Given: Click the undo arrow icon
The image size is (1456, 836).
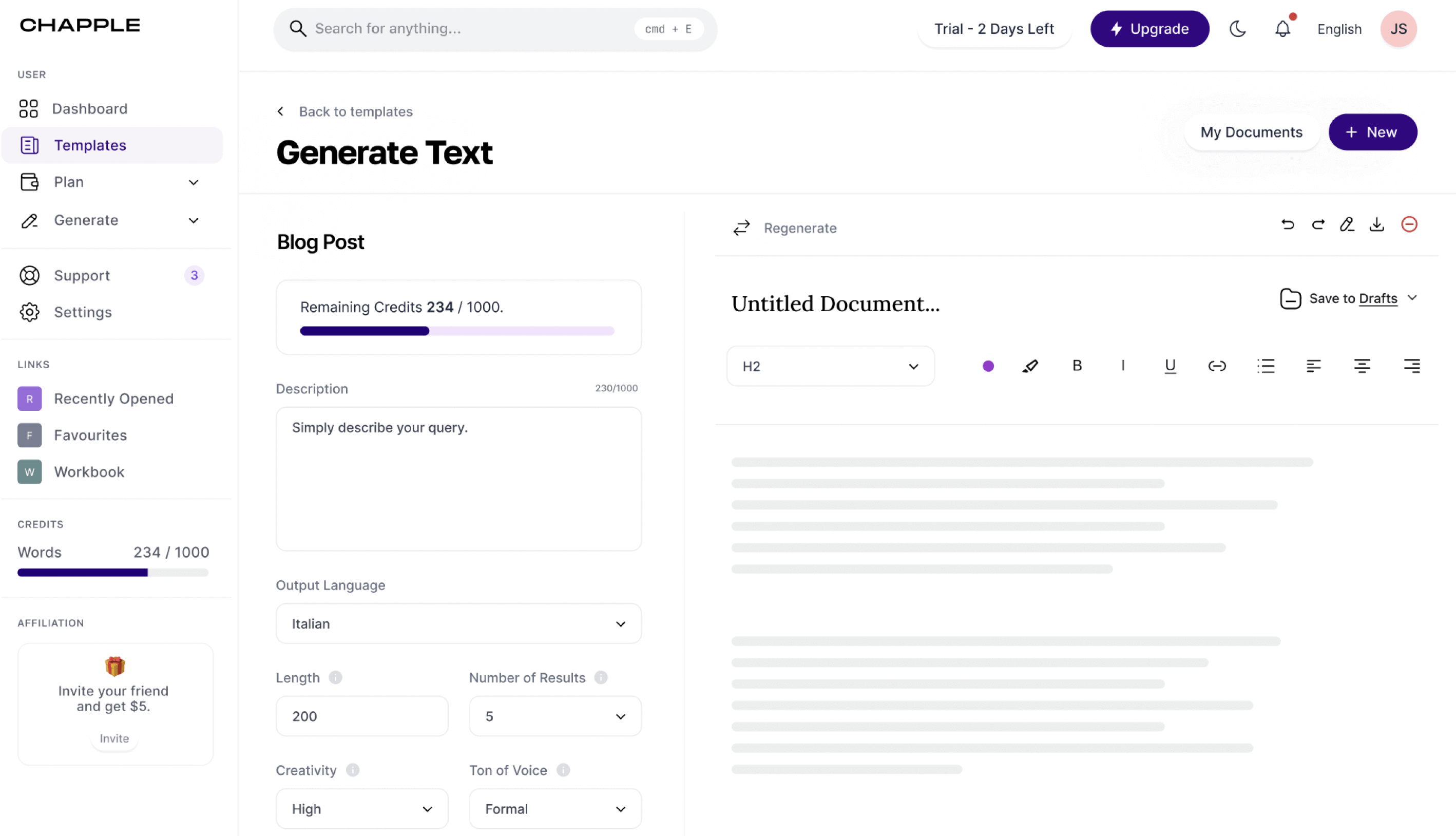Looking at the screenshot, I should pos(1287,224).
